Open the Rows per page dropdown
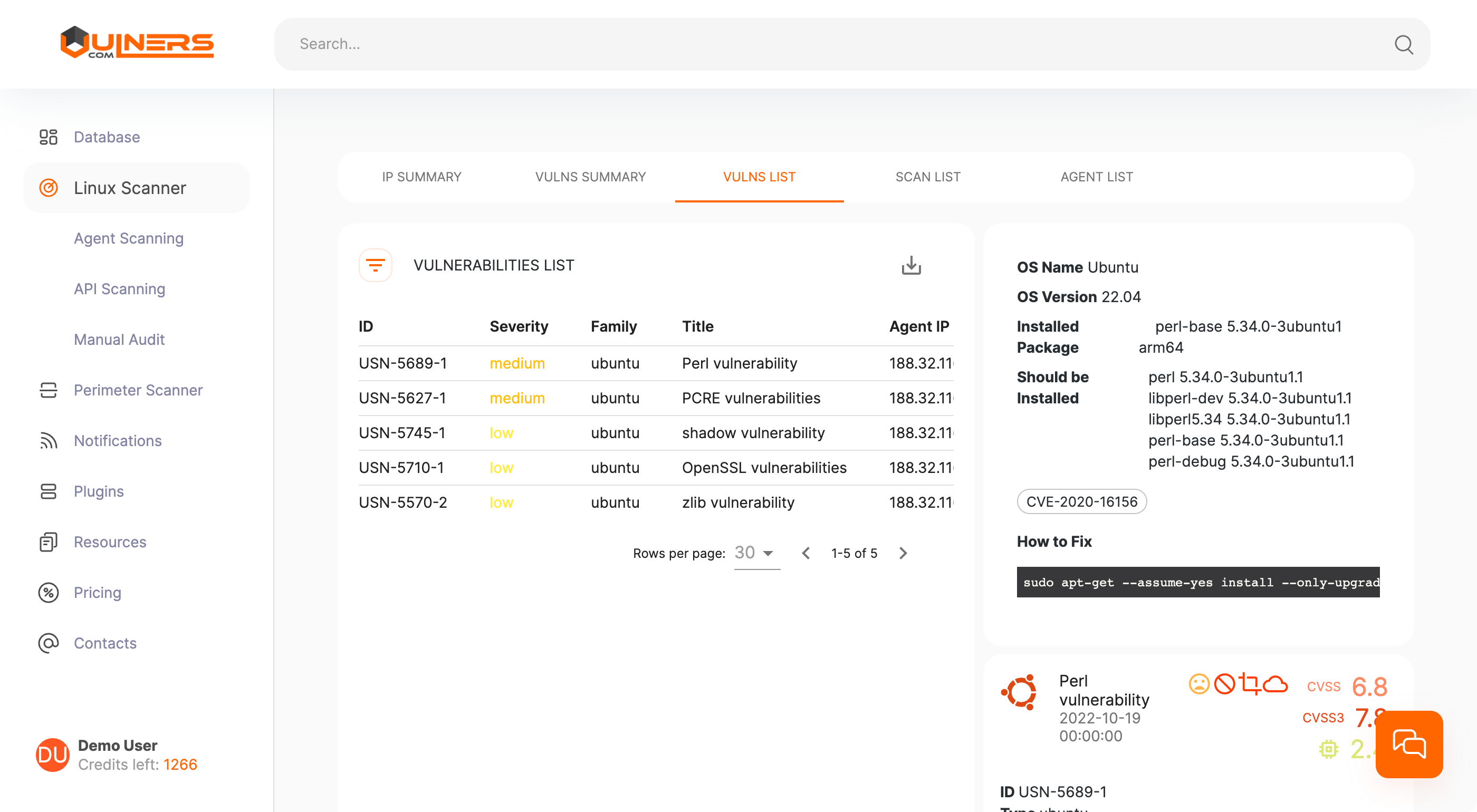 point(756,553)
